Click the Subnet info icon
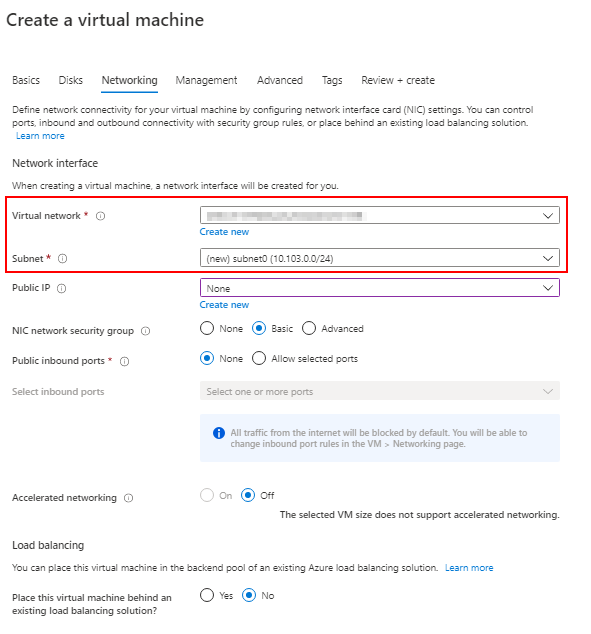591x634 pixels. [x=62, y=258]
